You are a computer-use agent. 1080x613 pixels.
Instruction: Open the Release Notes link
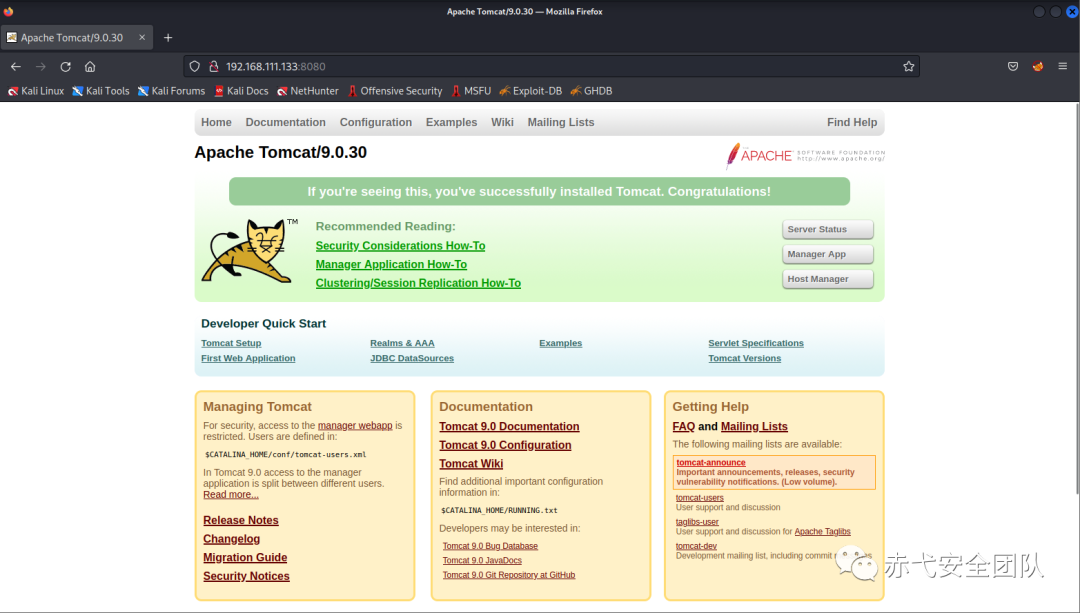(x=240, y=521)
